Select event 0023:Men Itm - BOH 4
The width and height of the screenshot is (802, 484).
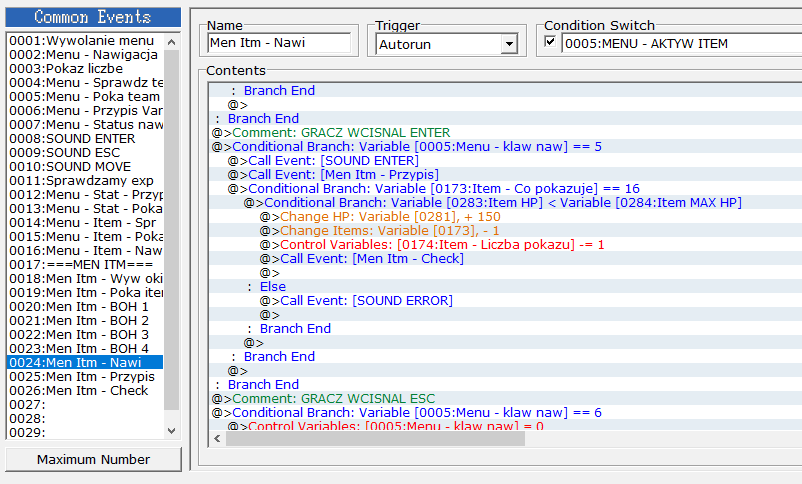click(85, 348)
